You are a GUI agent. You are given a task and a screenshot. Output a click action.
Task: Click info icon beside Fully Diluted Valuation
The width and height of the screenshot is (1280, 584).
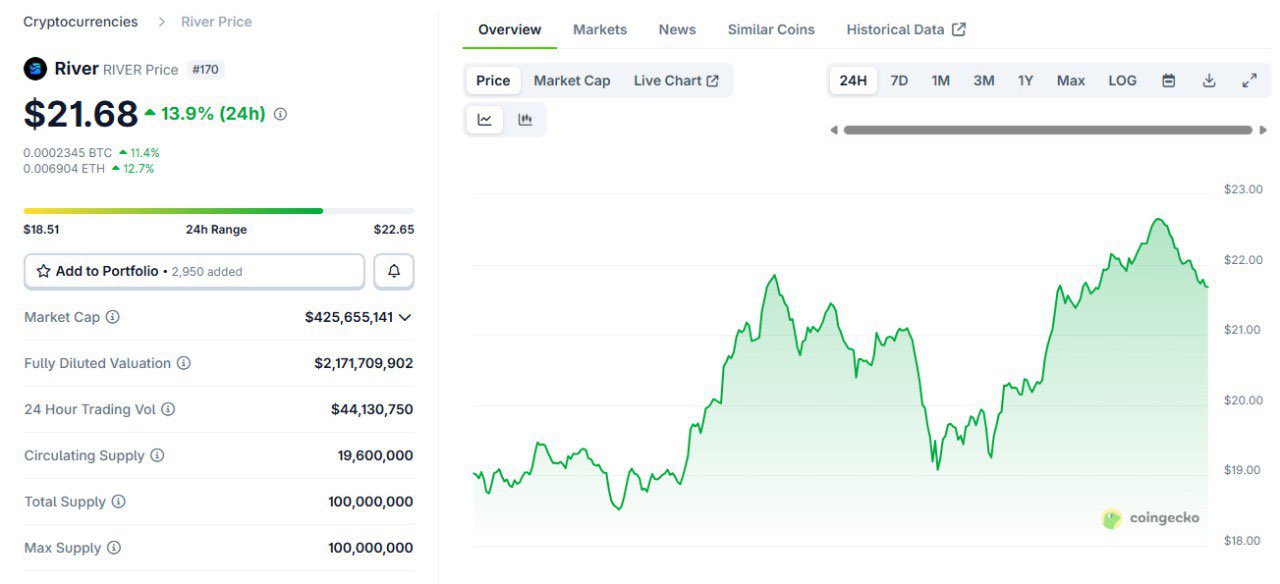point(184,363)
